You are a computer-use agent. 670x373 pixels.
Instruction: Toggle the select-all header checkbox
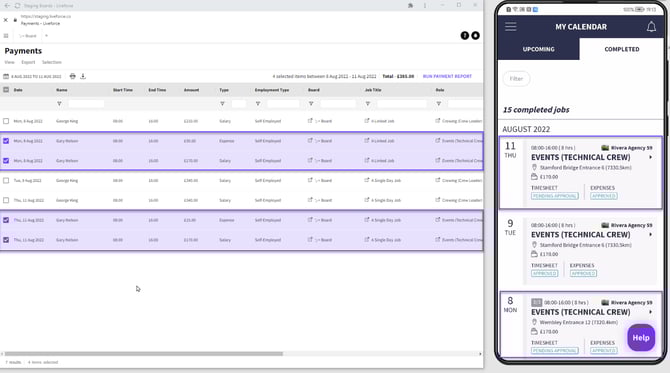point(6,90)
